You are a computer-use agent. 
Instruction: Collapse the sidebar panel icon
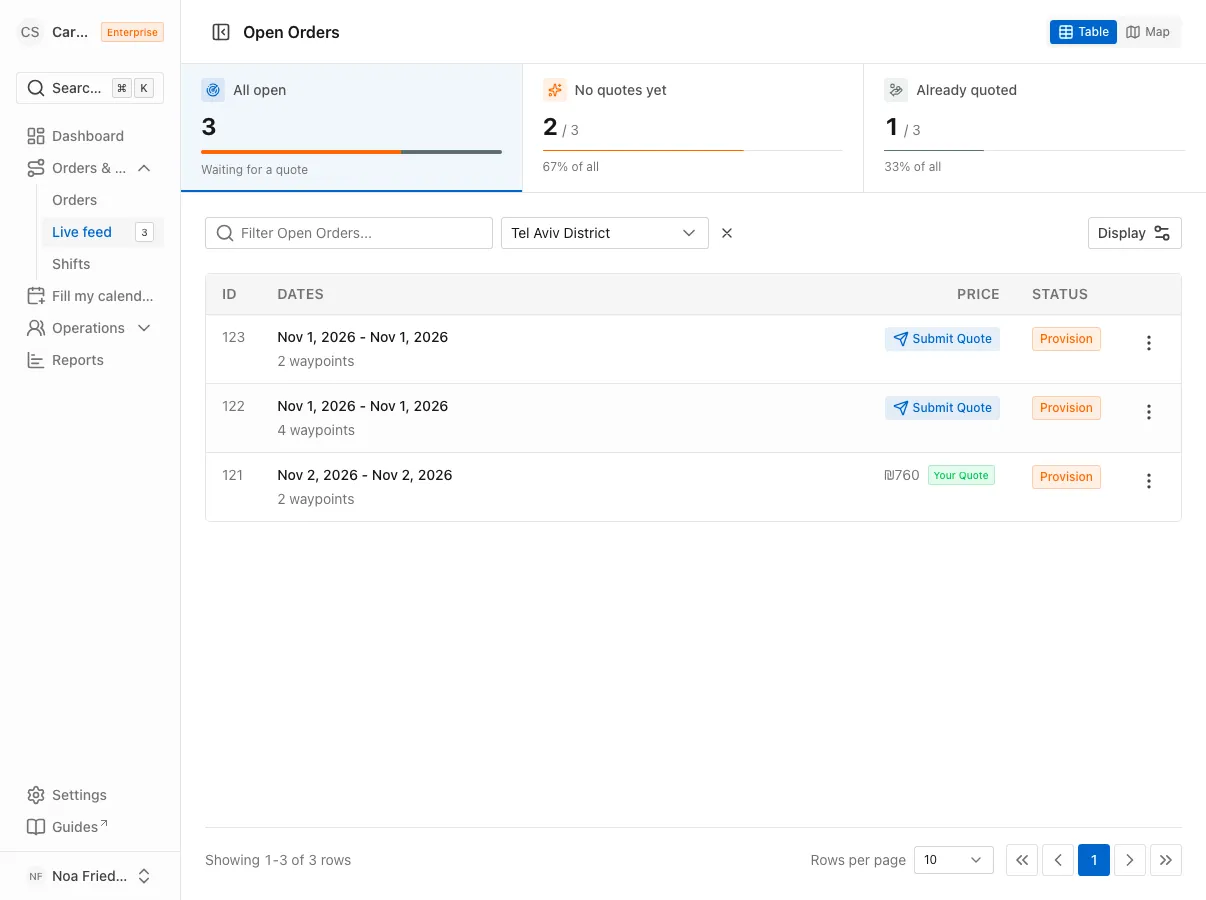point(221,32)
